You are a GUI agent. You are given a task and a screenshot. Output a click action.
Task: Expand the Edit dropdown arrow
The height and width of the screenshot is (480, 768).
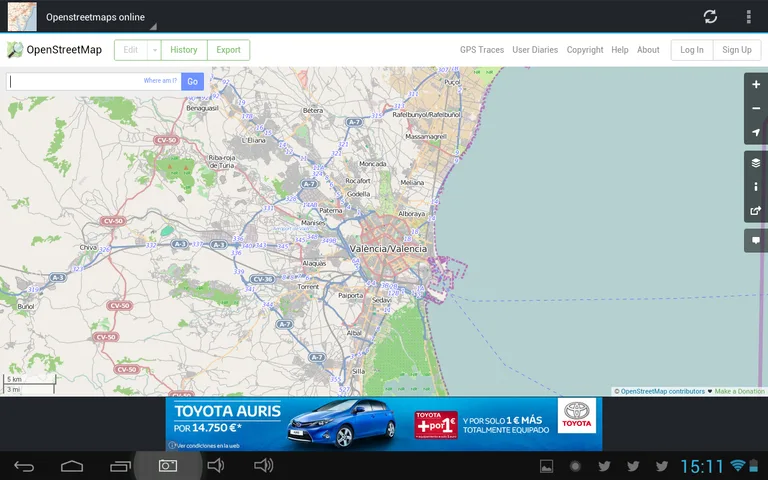pyautogui.click(x=154, y=50)
